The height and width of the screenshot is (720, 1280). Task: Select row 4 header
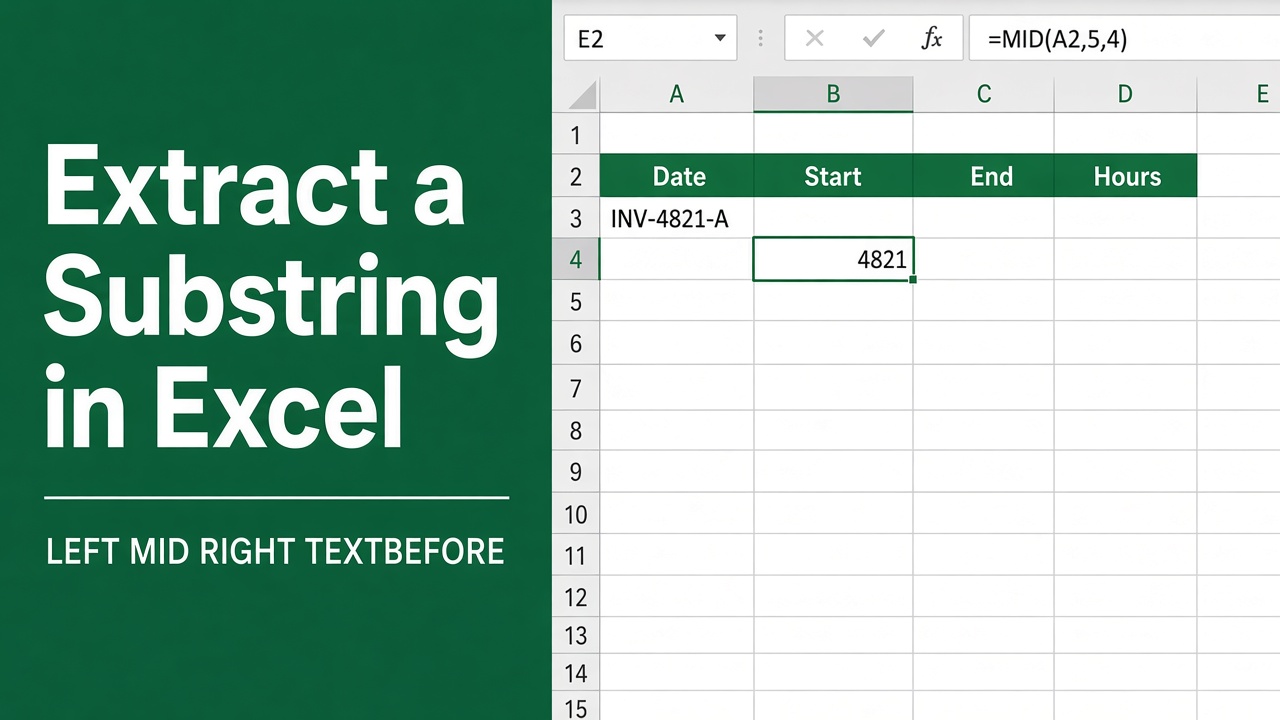pos(576,260)
